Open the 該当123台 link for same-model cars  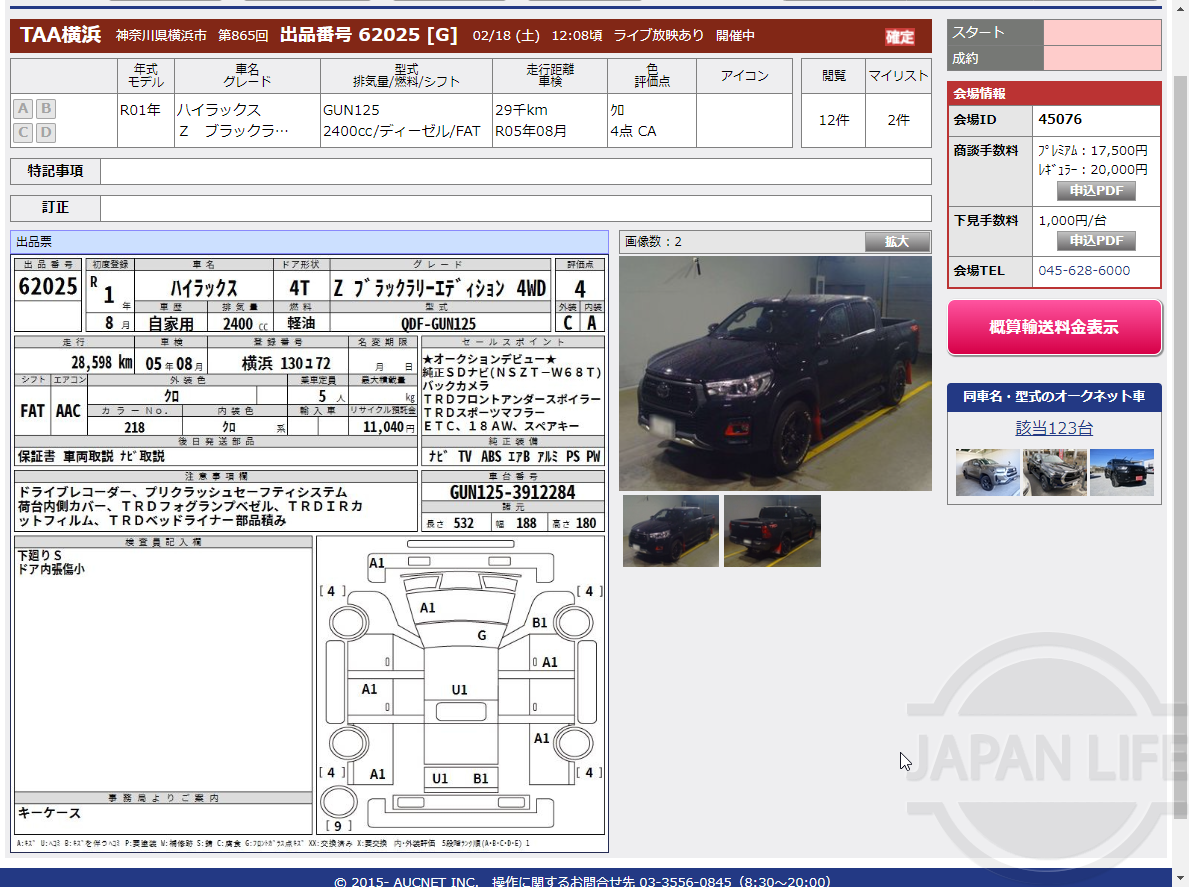click(x=1054, y=426)
